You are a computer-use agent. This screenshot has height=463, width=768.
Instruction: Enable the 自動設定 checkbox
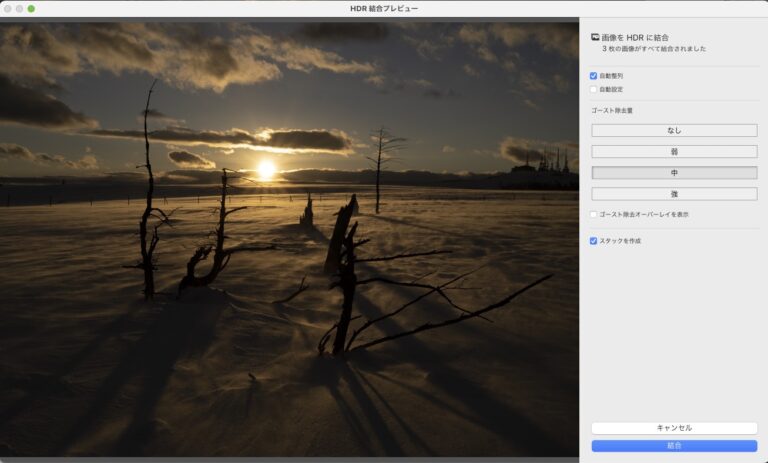(x=594, y=89)
